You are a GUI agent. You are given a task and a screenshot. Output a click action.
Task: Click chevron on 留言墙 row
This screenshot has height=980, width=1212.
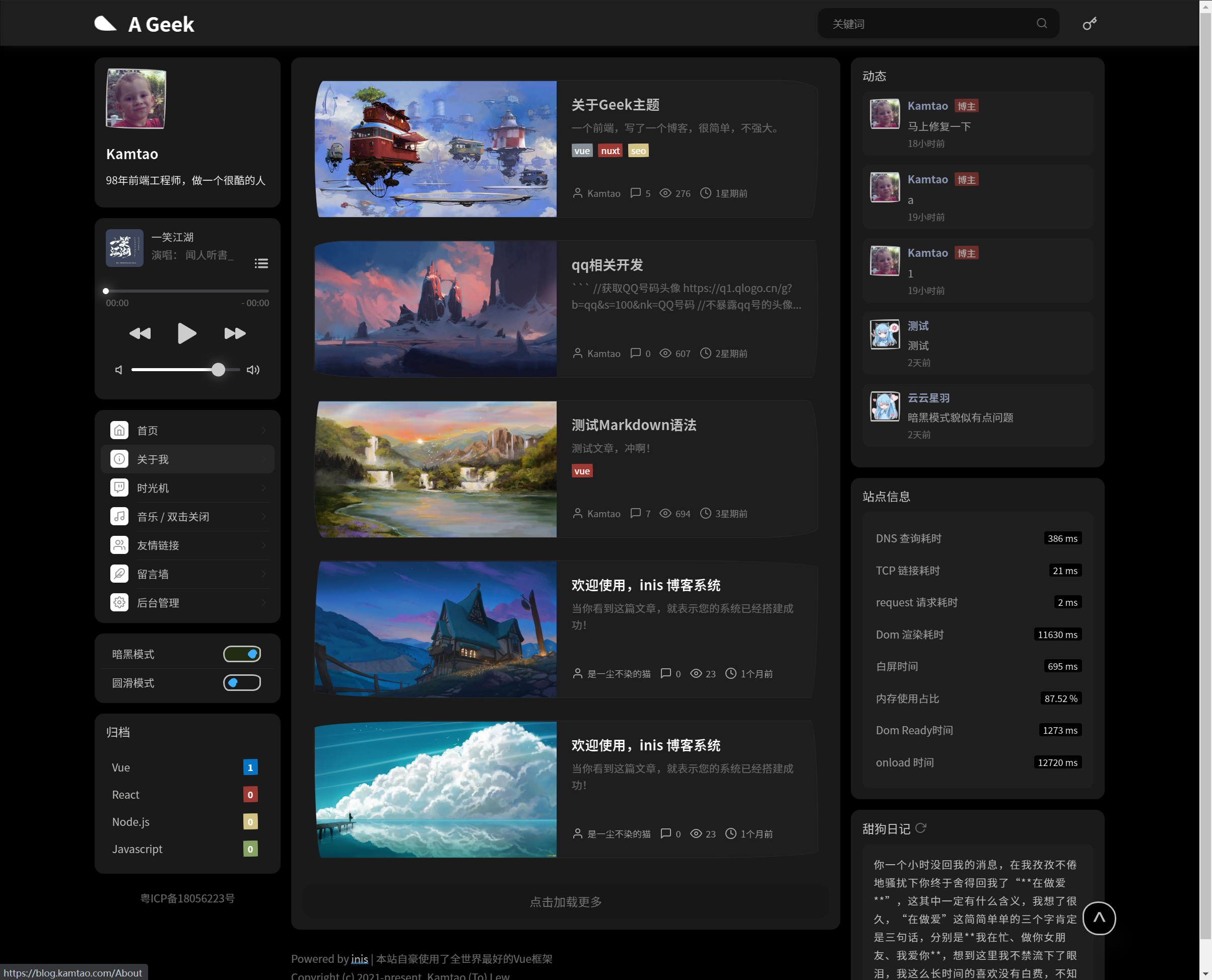(x=264, y=574)
